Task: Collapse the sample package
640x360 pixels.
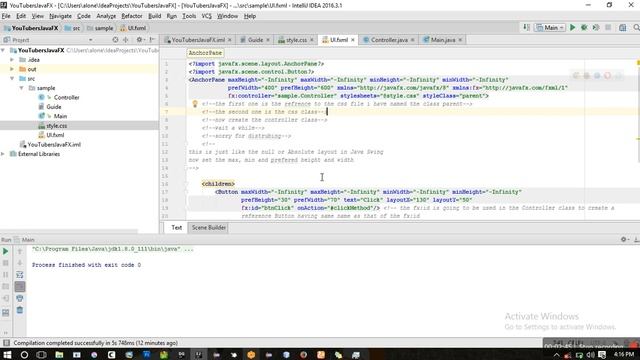Action: click(x=22, y=88)
